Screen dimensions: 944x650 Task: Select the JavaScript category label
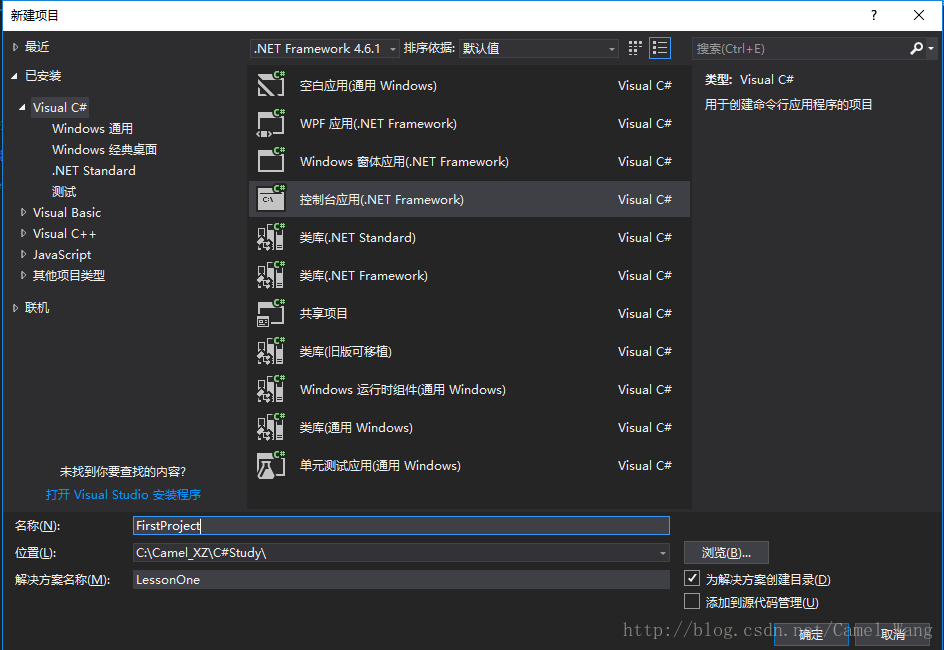click(62, 255)
